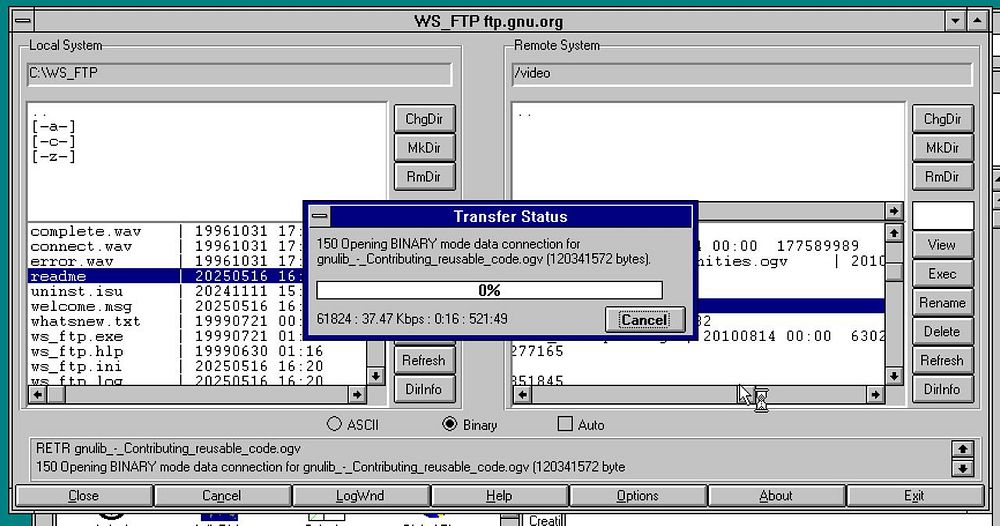Select ws_ftp.hlp in local file list
The image size is (1000, 526).
coord(198,351)
